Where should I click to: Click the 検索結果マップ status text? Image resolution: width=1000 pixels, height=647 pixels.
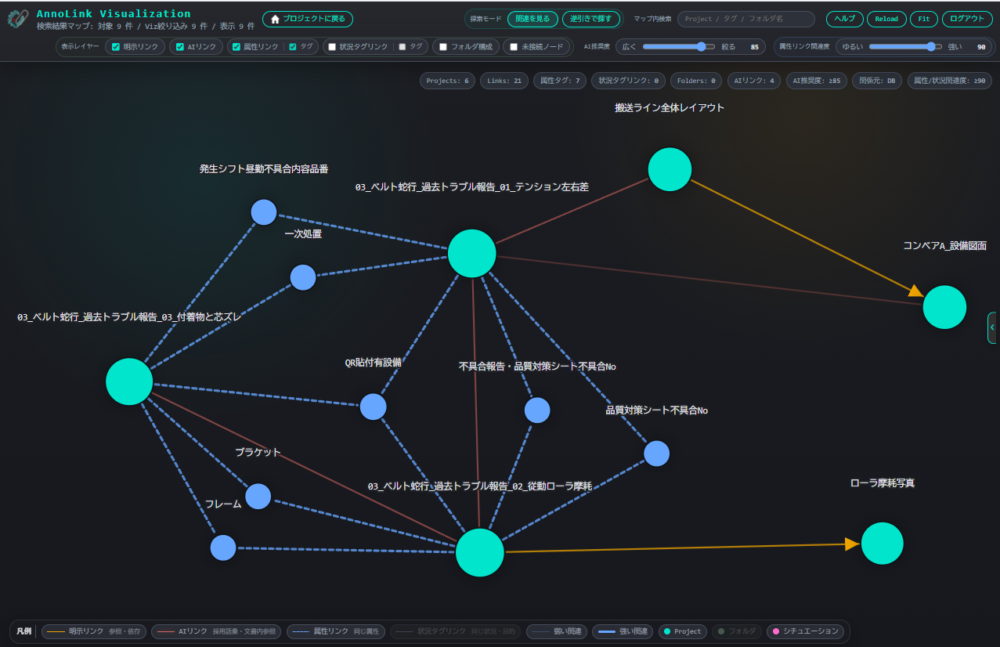145,26
